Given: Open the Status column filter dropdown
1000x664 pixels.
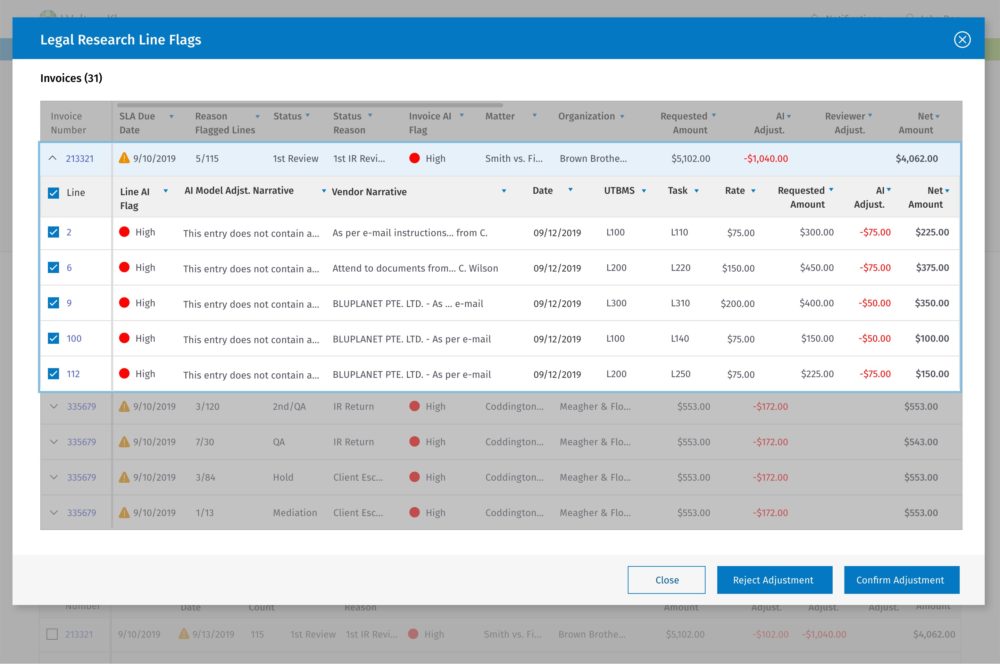Looking at the screenshot, I should 307,117.
